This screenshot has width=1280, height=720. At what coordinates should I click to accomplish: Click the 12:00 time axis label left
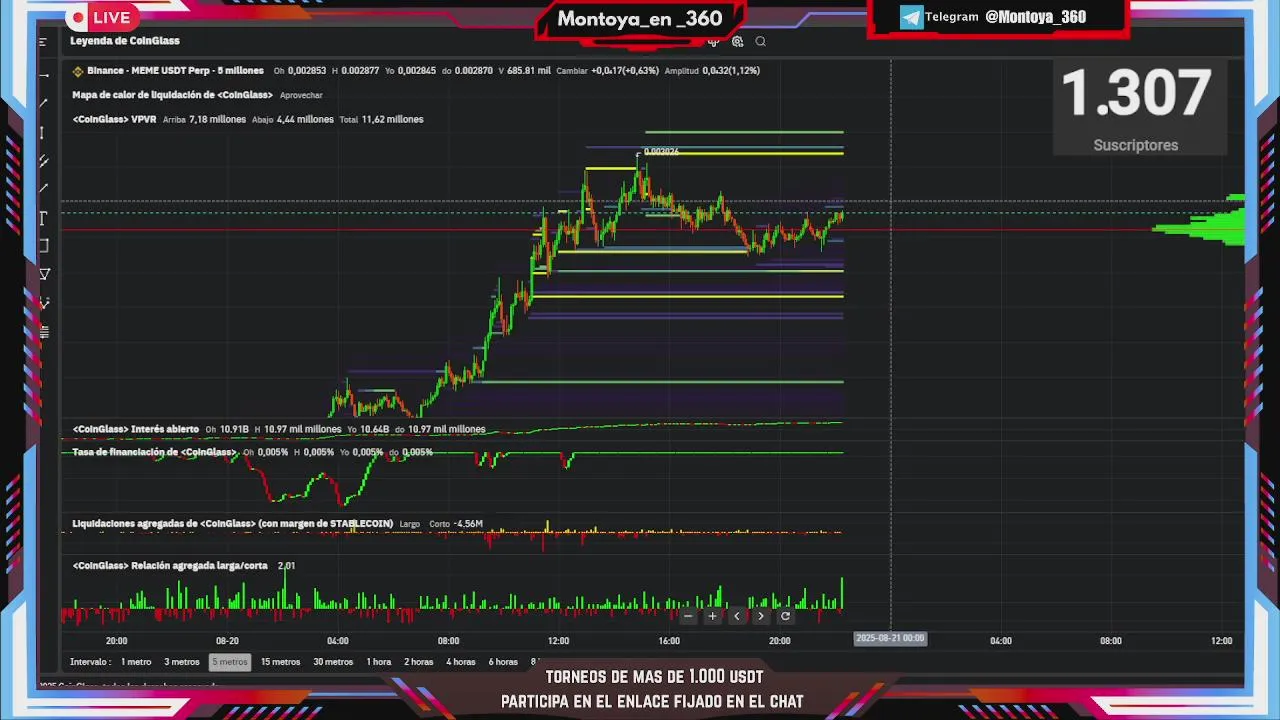coord(558,641)
